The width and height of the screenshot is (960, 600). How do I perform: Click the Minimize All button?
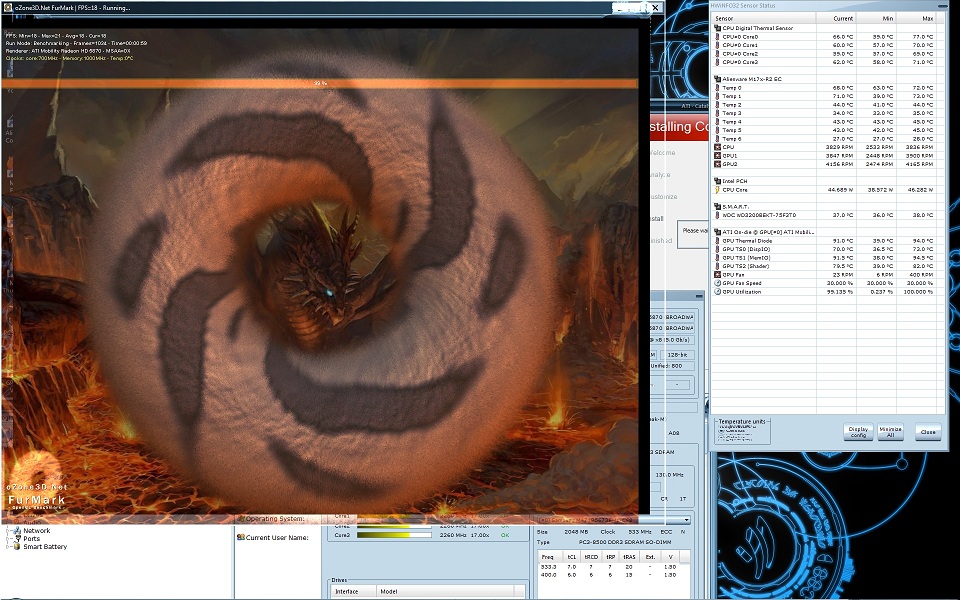click(890, 432)
